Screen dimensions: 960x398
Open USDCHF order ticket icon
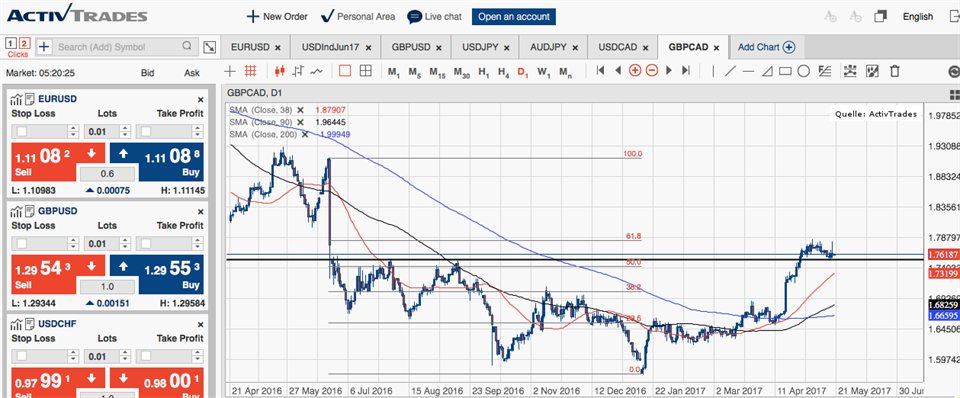tap(30, 323)
